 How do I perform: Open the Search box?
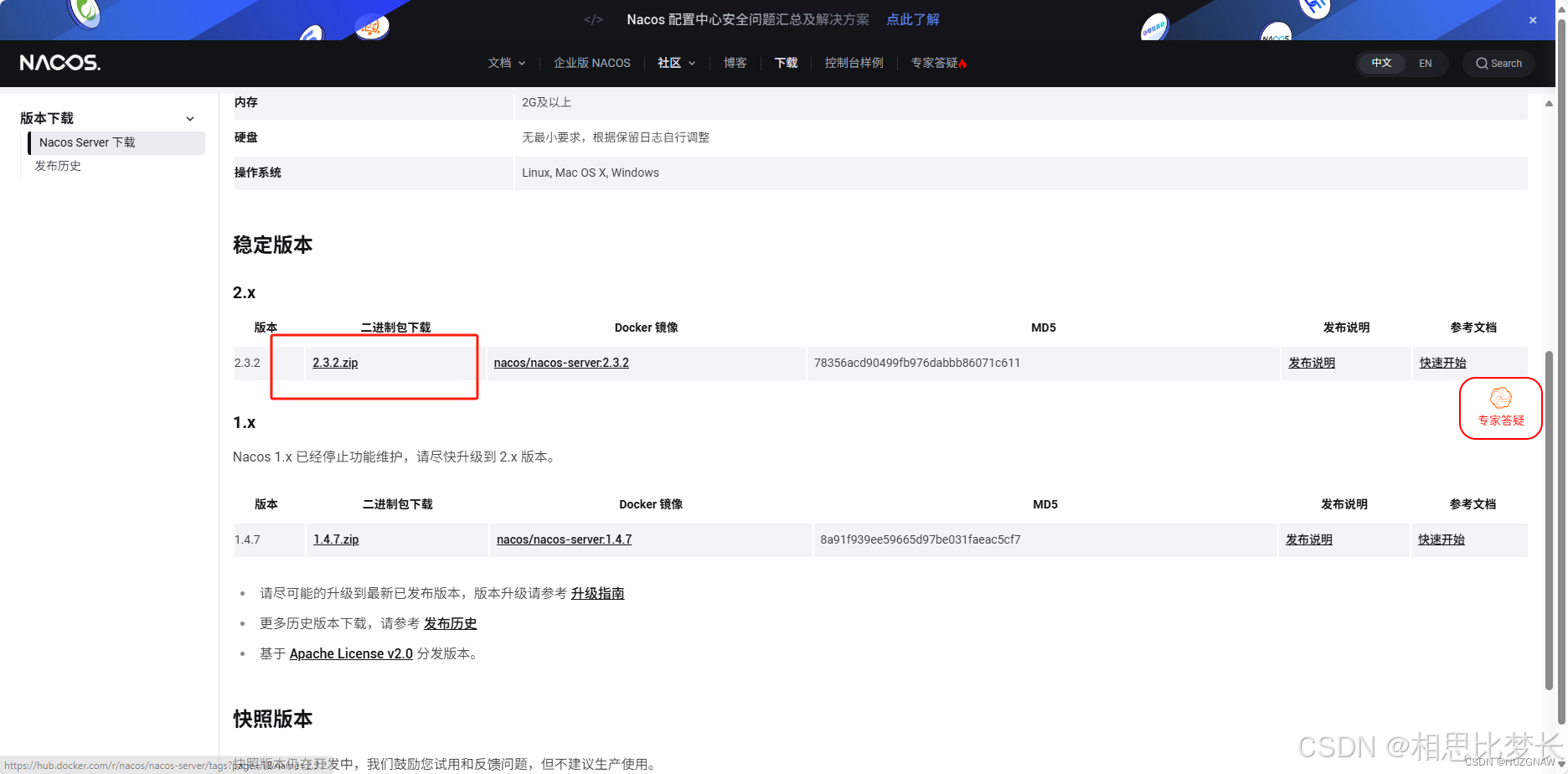(1498, 63)
